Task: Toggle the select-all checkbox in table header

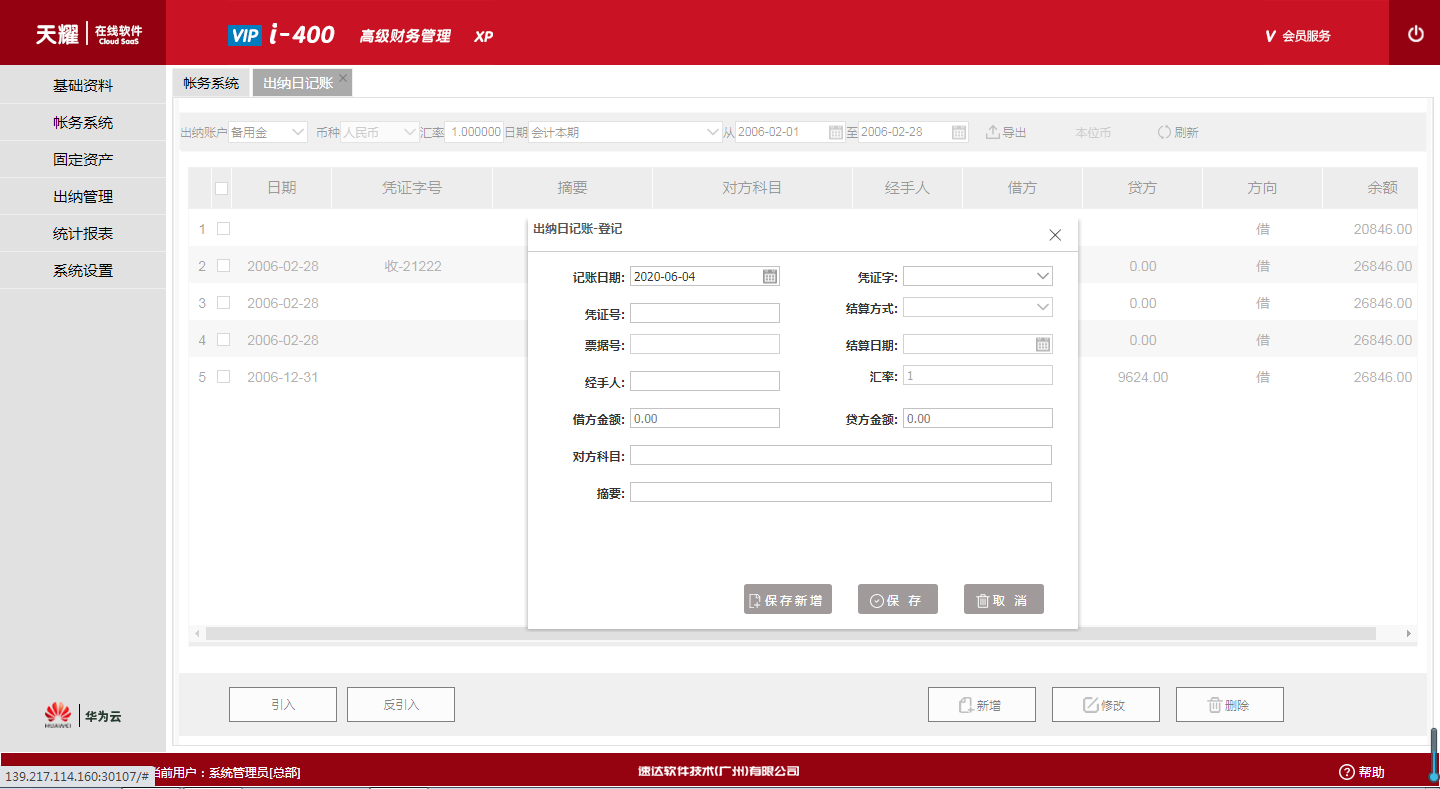Action: click(222, 188)
